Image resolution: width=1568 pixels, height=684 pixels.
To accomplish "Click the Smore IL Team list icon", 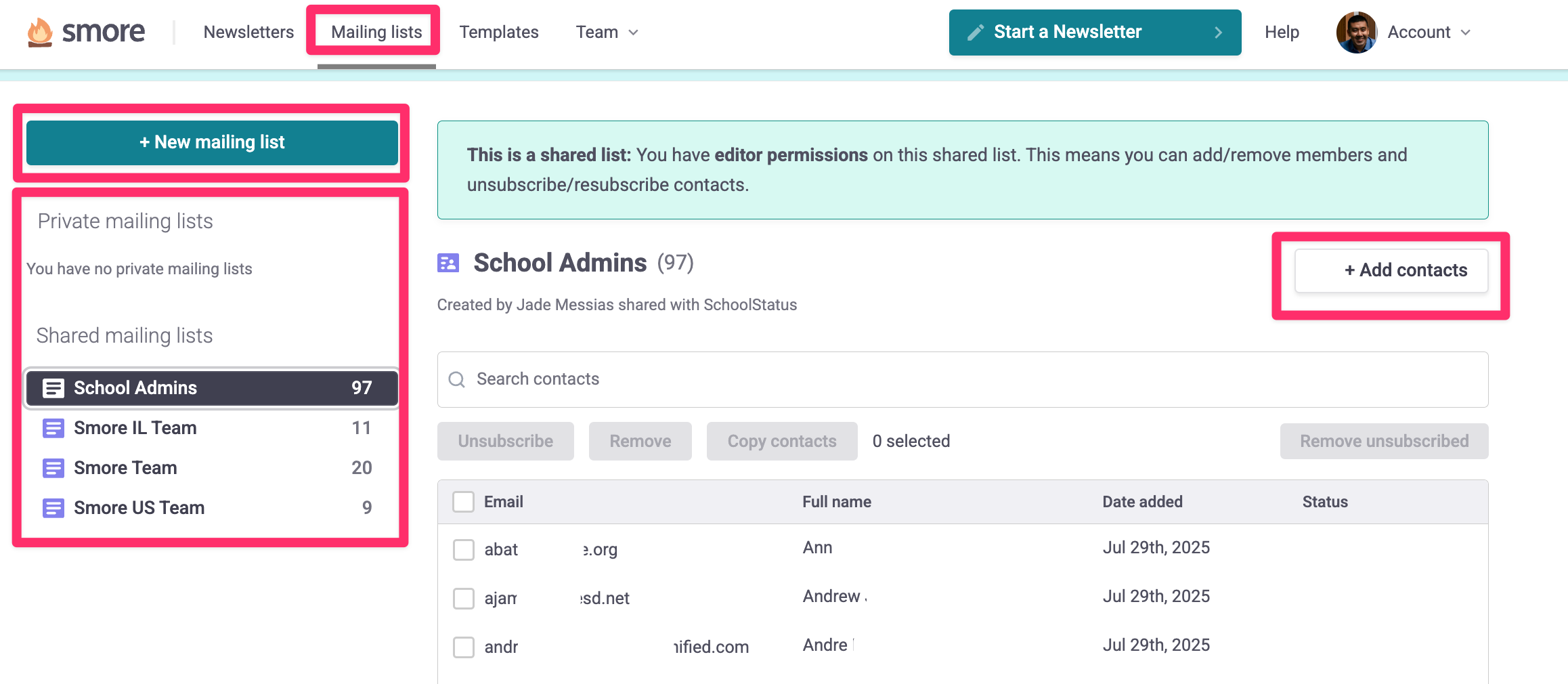I will pyautogui.click(x=53, y=428).
